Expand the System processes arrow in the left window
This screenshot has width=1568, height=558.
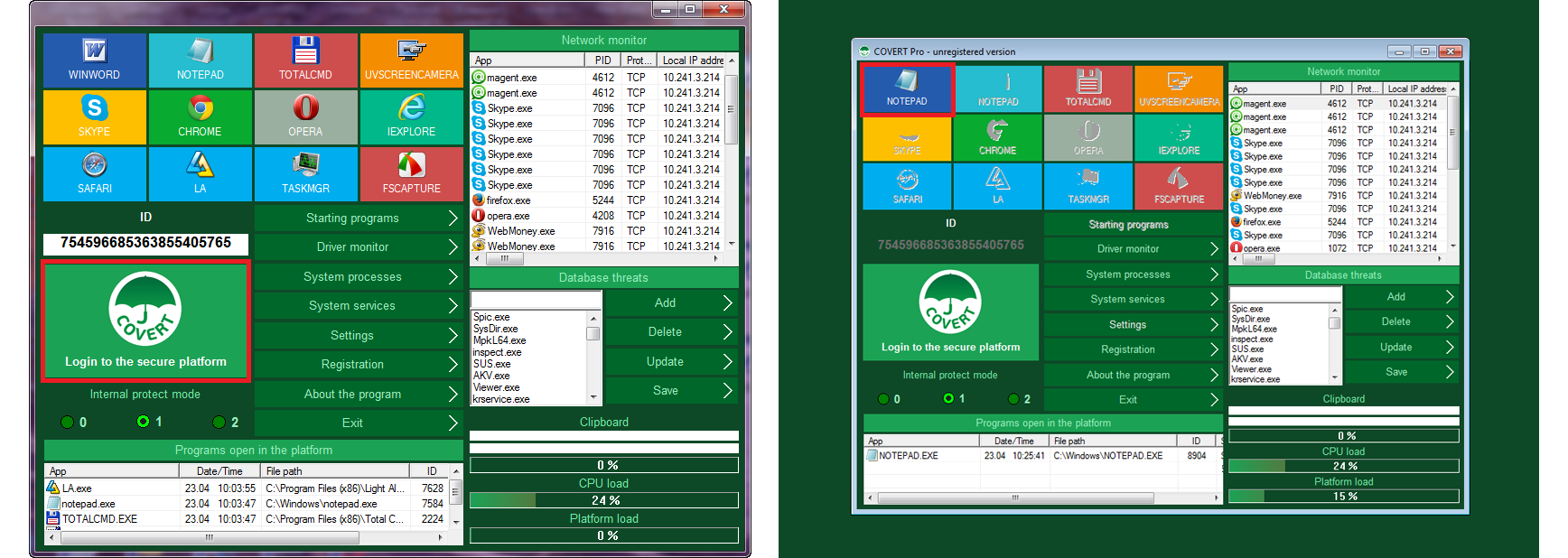(x=453, y=277)
